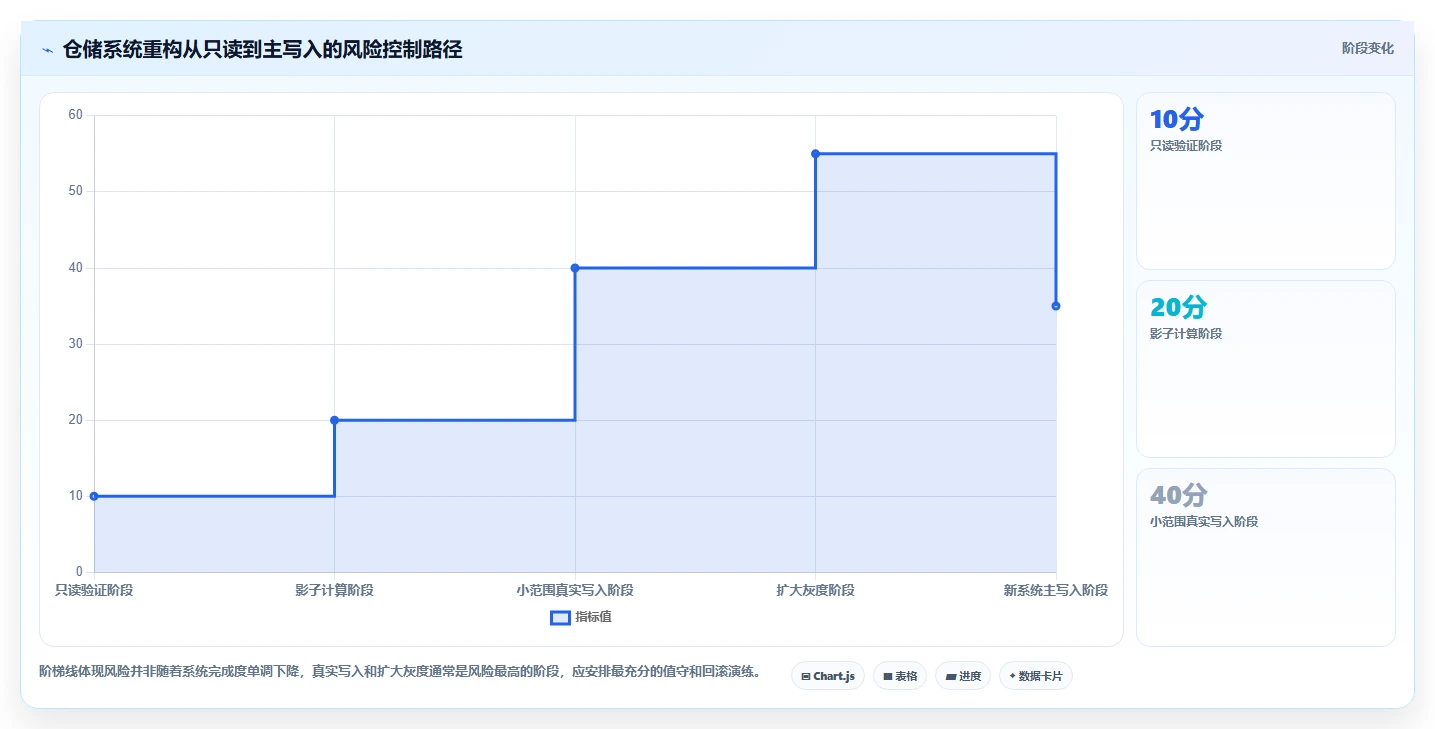This screenshot has height=729, width=1435.
Task: Select the Chart.js tag
Action: pos(828,676)
